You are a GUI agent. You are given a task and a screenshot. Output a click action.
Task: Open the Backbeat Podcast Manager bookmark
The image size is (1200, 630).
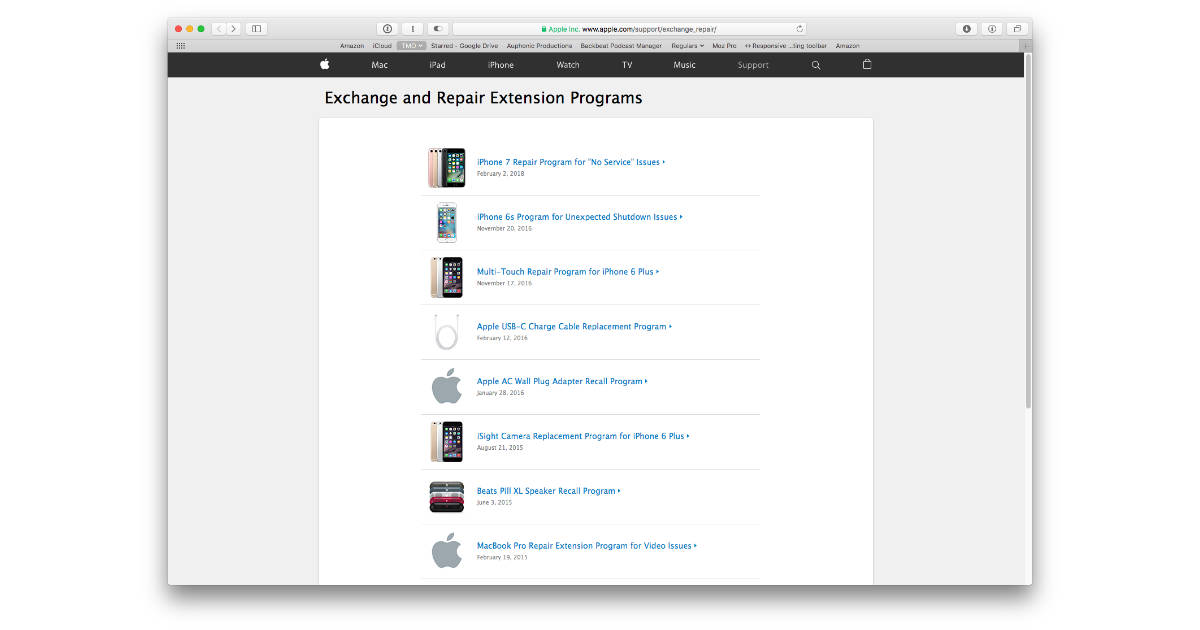tap(621, 45)
